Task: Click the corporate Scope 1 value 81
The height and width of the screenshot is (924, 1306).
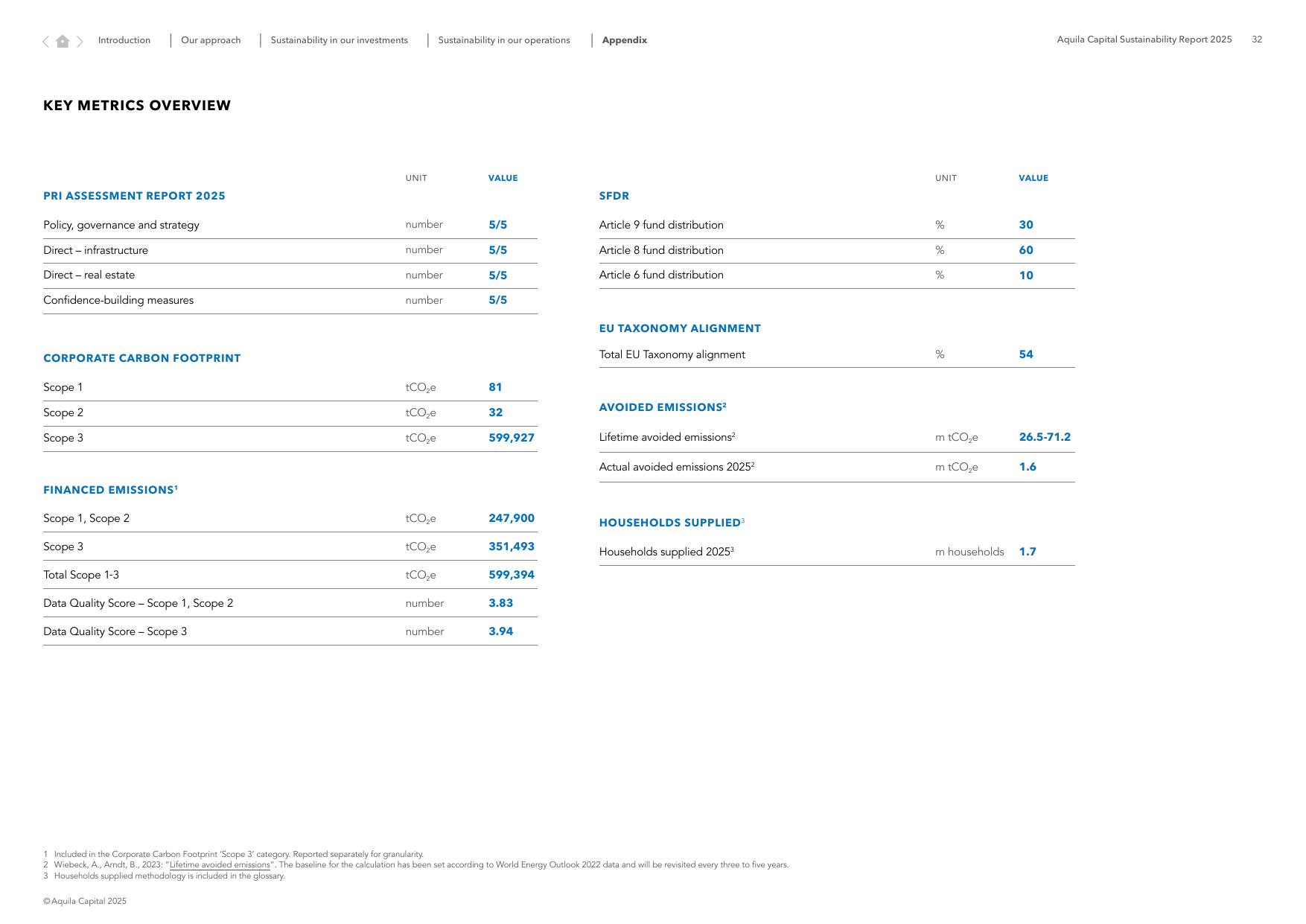Action: pyautogui.click(x=495, y=387)
